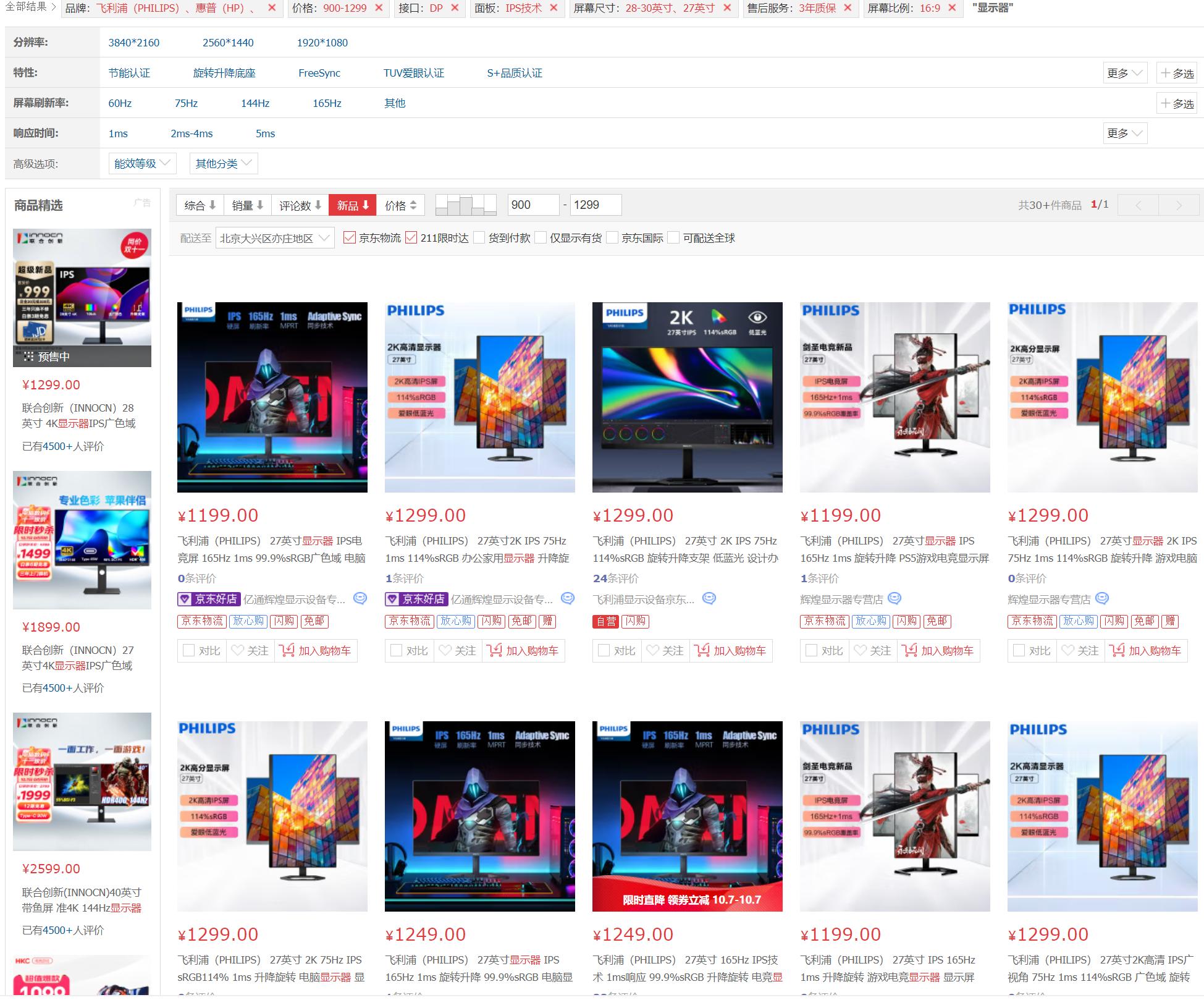Remove the DP interface filter tag
Viewport: 1204px width, 1000px height.
[455, 8]
